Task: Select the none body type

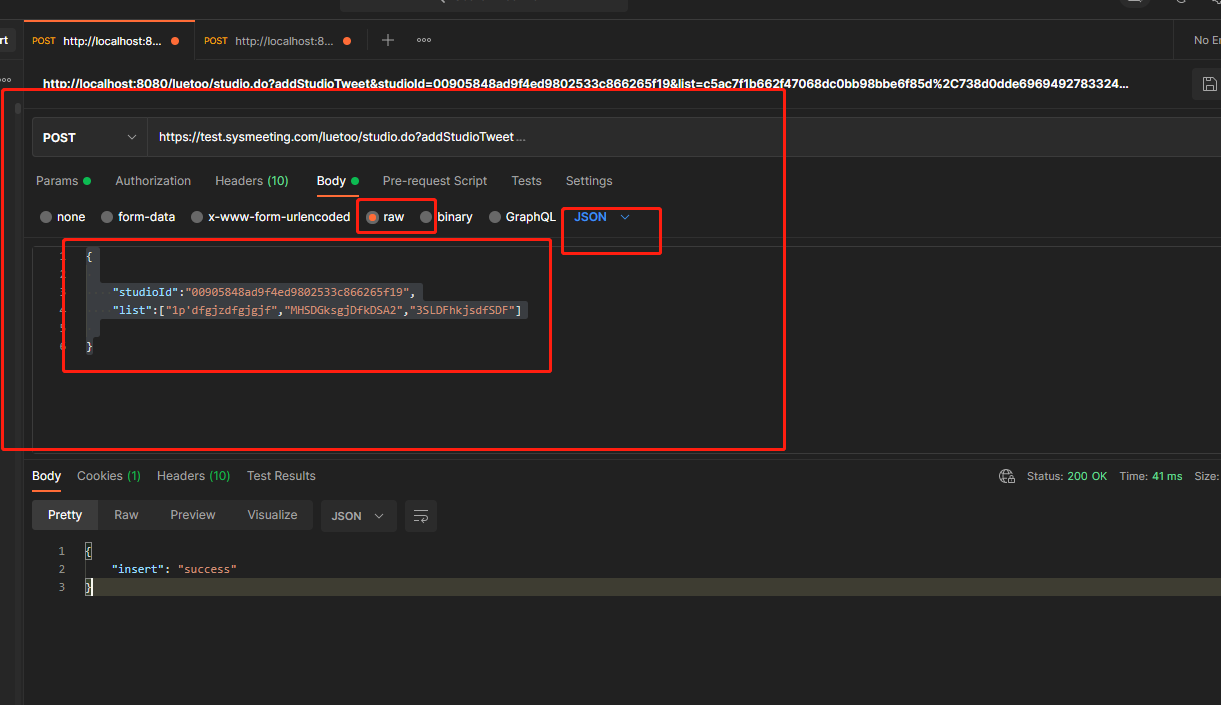Action: (63, 217)
